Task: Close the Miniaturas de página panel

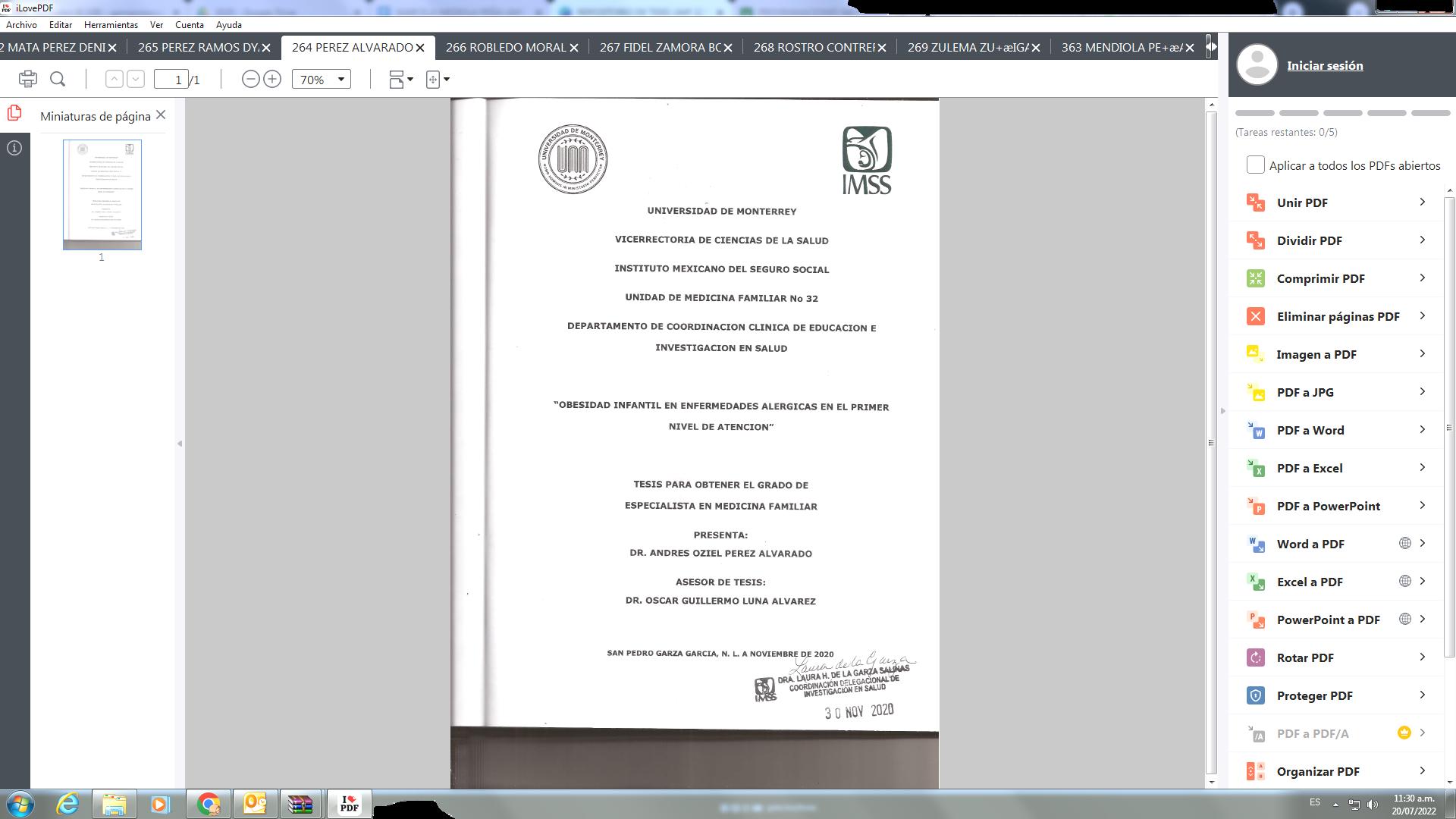Action: (161, 115)
